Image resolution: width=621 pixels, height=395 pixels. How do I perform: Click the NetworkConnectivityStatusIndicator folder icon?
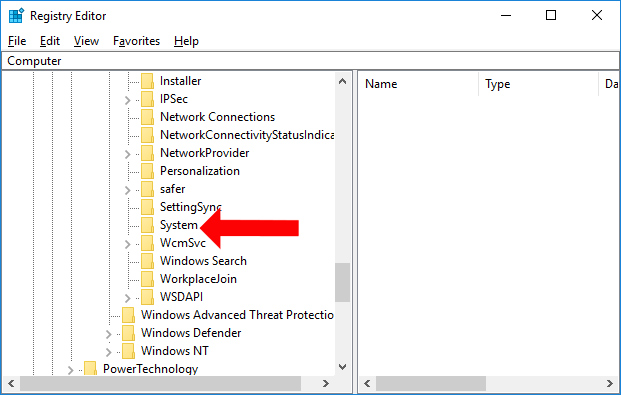[147, 135]
